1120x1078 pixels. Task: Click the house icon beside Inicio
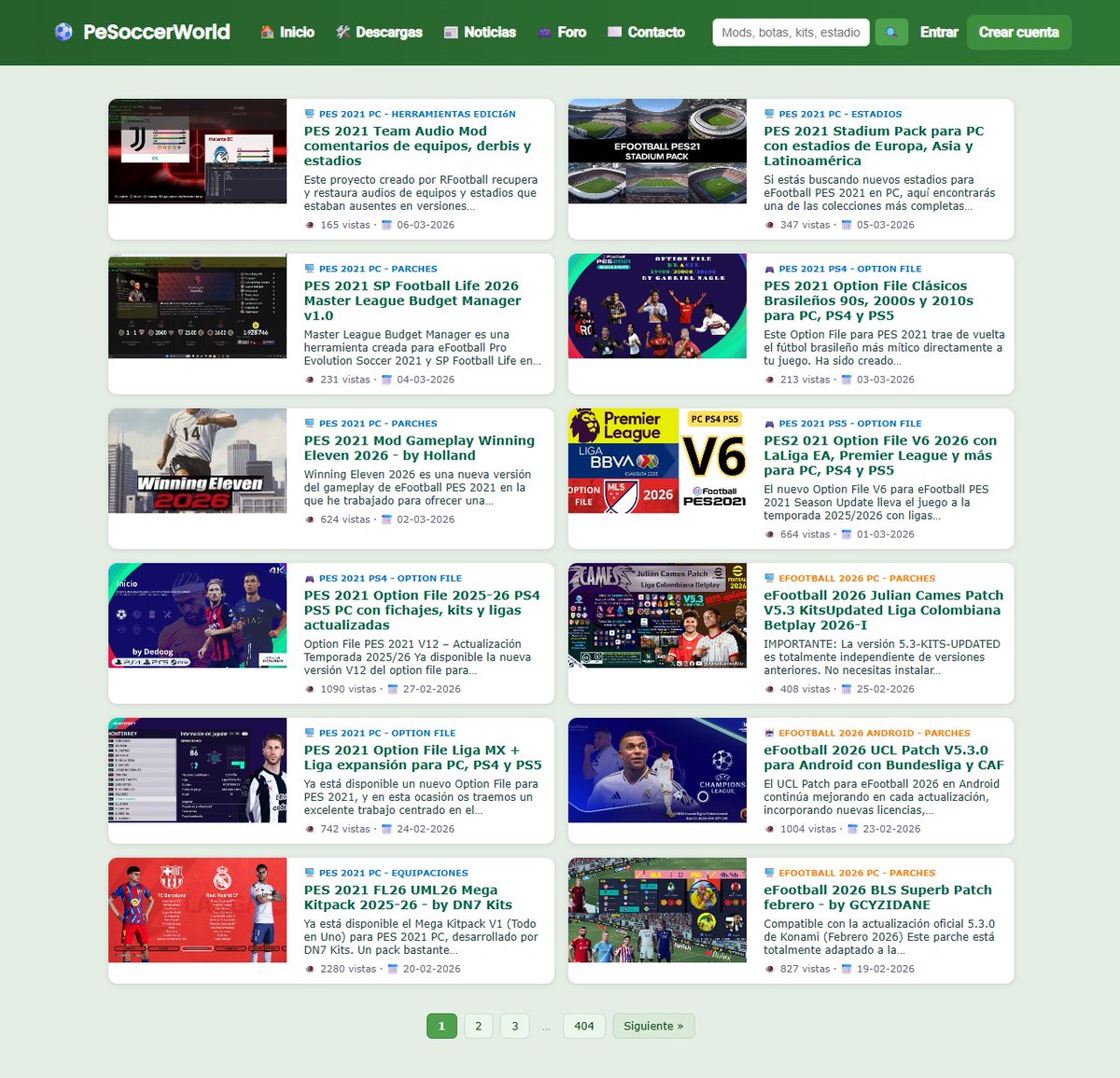[x=267, y=32]
